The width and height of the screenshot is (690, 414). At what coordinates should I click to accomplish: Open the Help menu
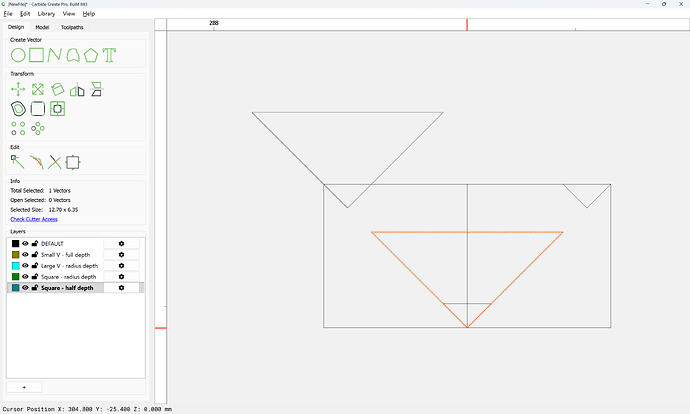[x=89, y=14]
